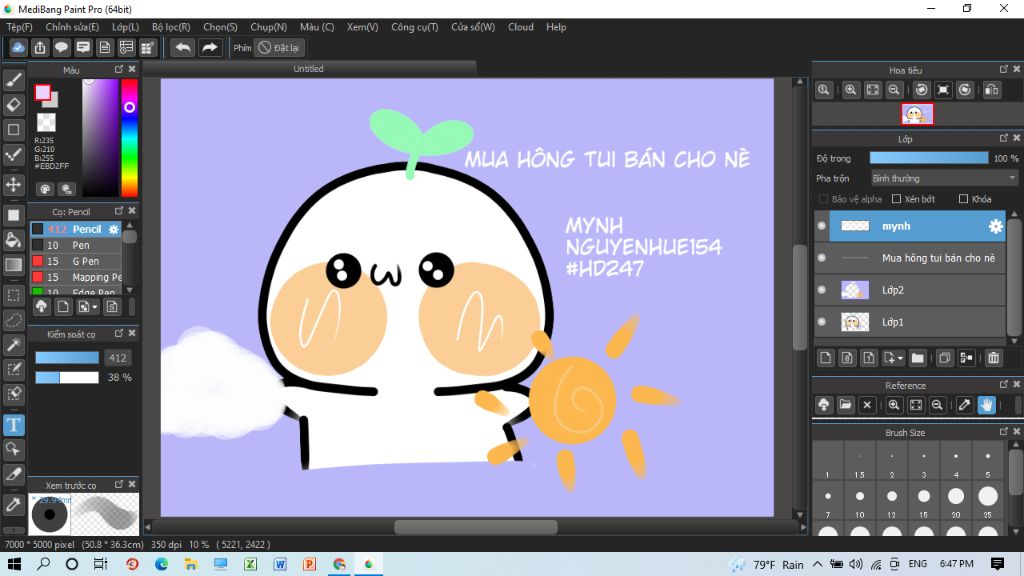Click the Đặt lại reset button
Image resolution: width=1024 pixels, height=576 pixels.
point(280,48)
